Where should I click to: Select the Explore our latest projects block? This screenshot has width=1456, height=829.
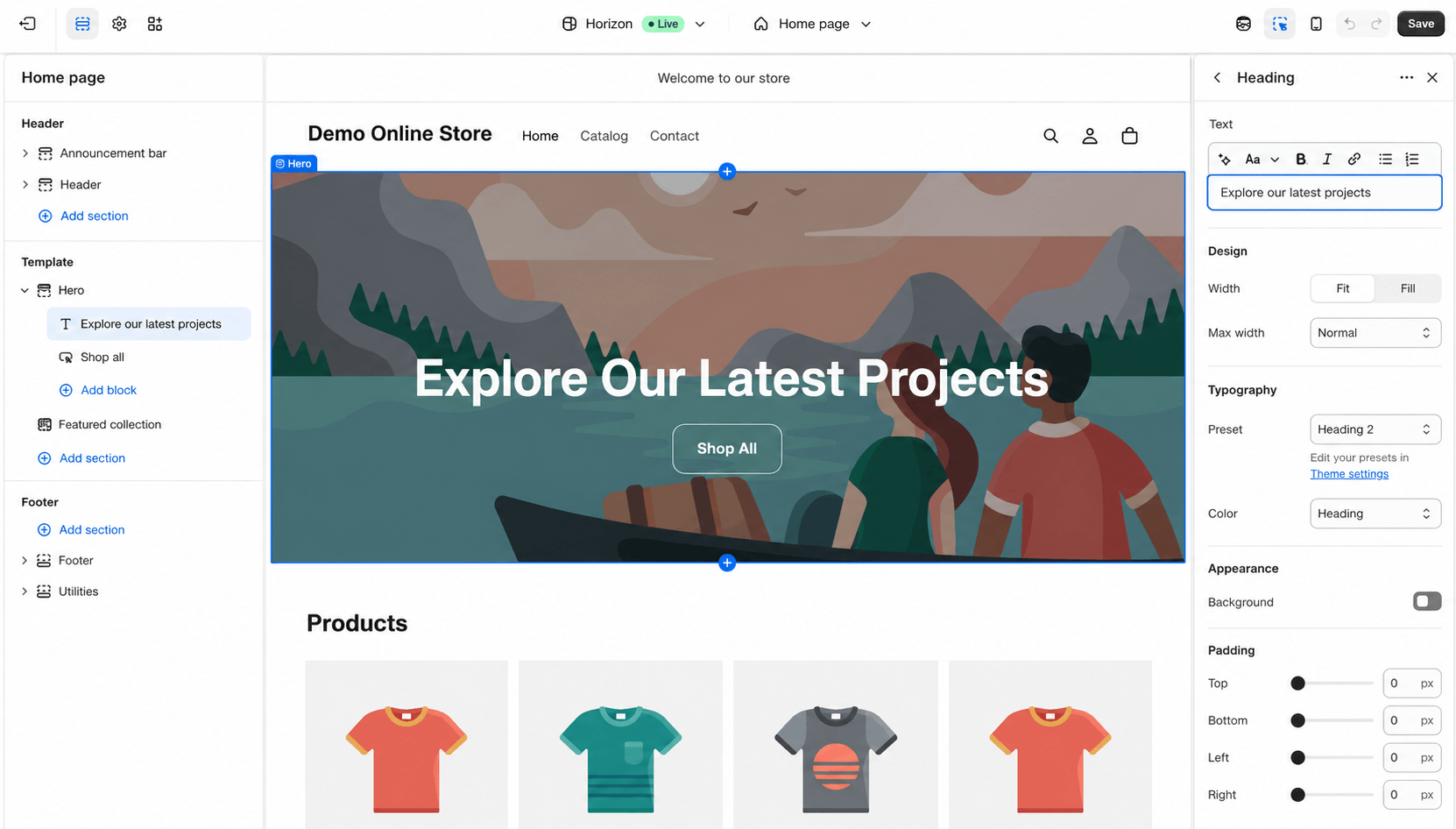tap(149, 324)
